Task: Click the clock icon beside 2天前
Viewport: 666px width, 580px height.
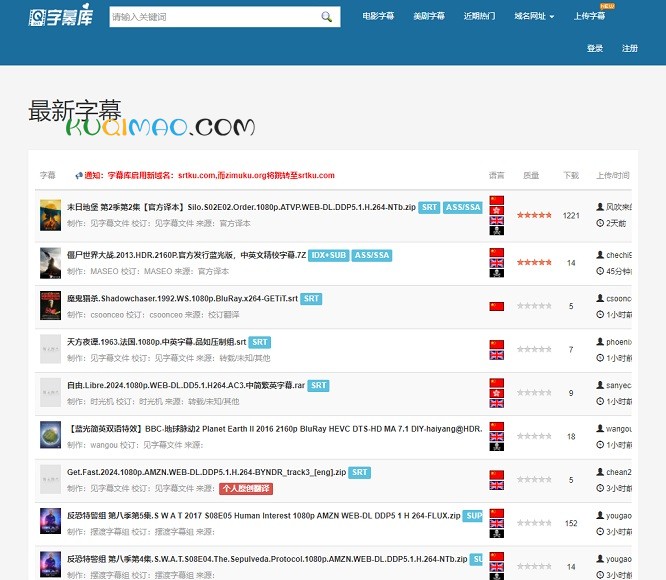Action: (600, 223)
